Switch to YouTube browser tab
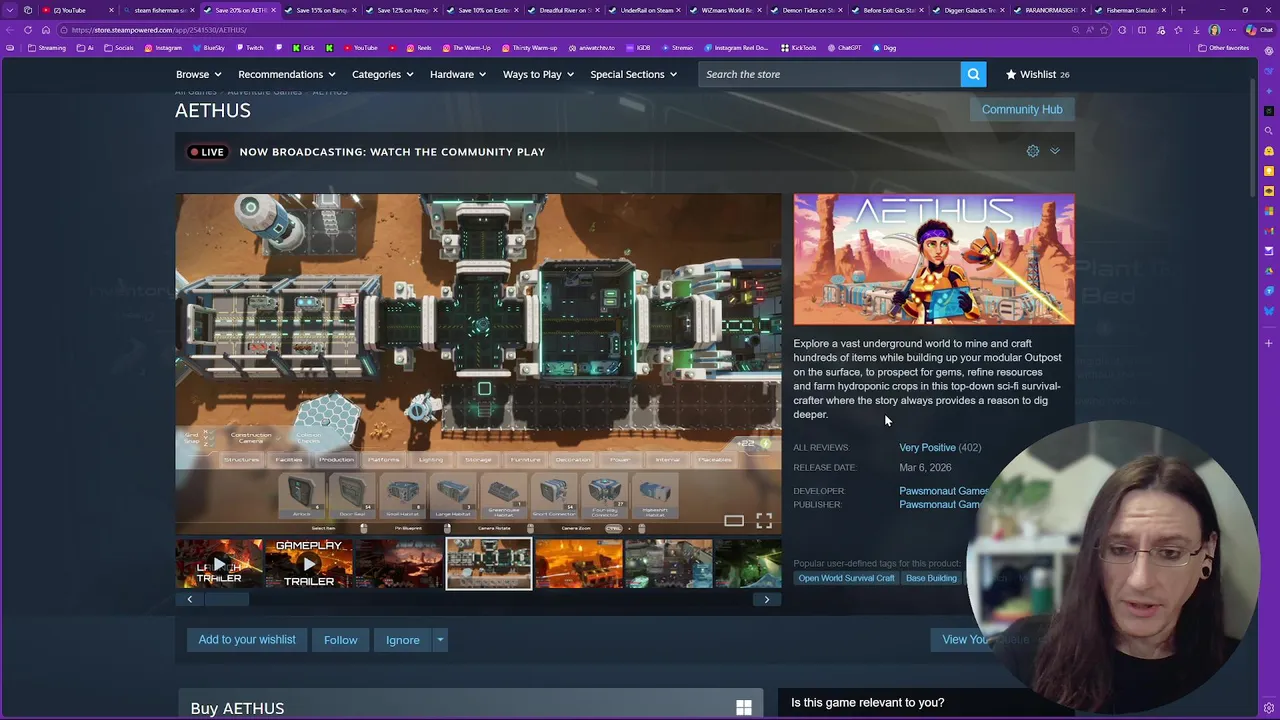Image resolution: width=1280 pixels, height=720 pixels. coord(76,10)
